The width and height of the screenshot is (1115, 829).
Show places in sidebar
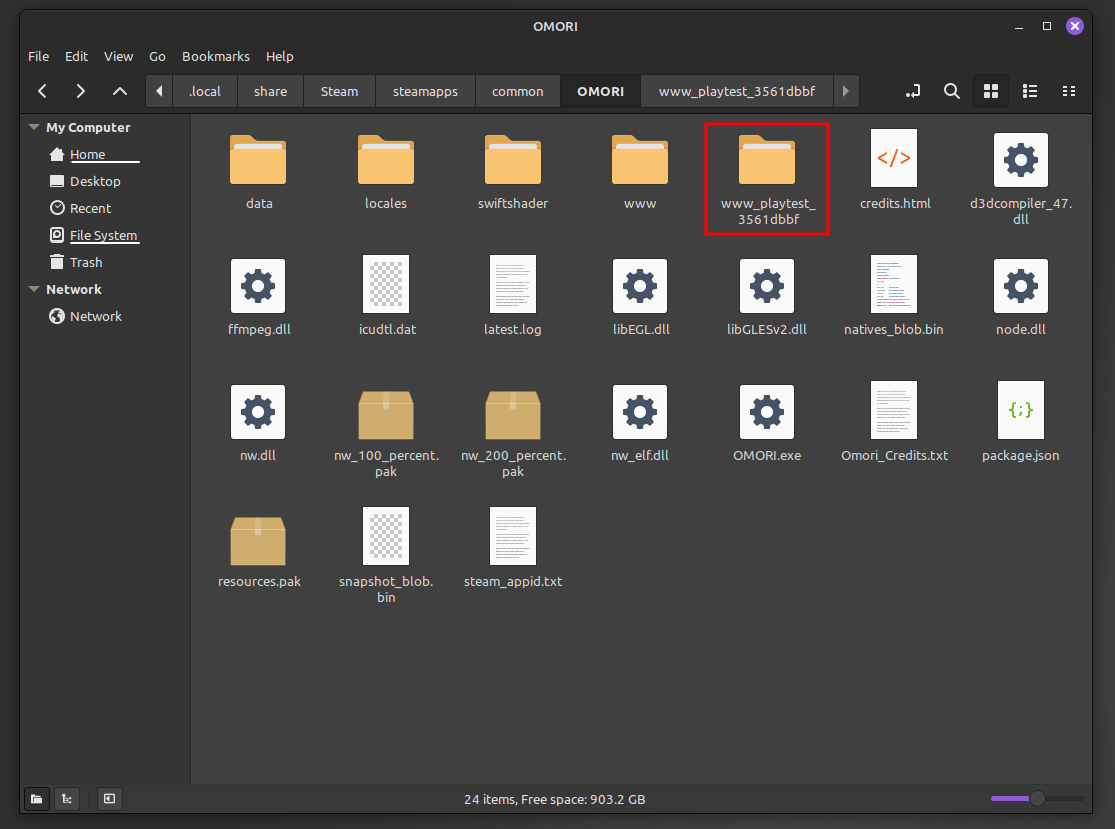[36, 798]
